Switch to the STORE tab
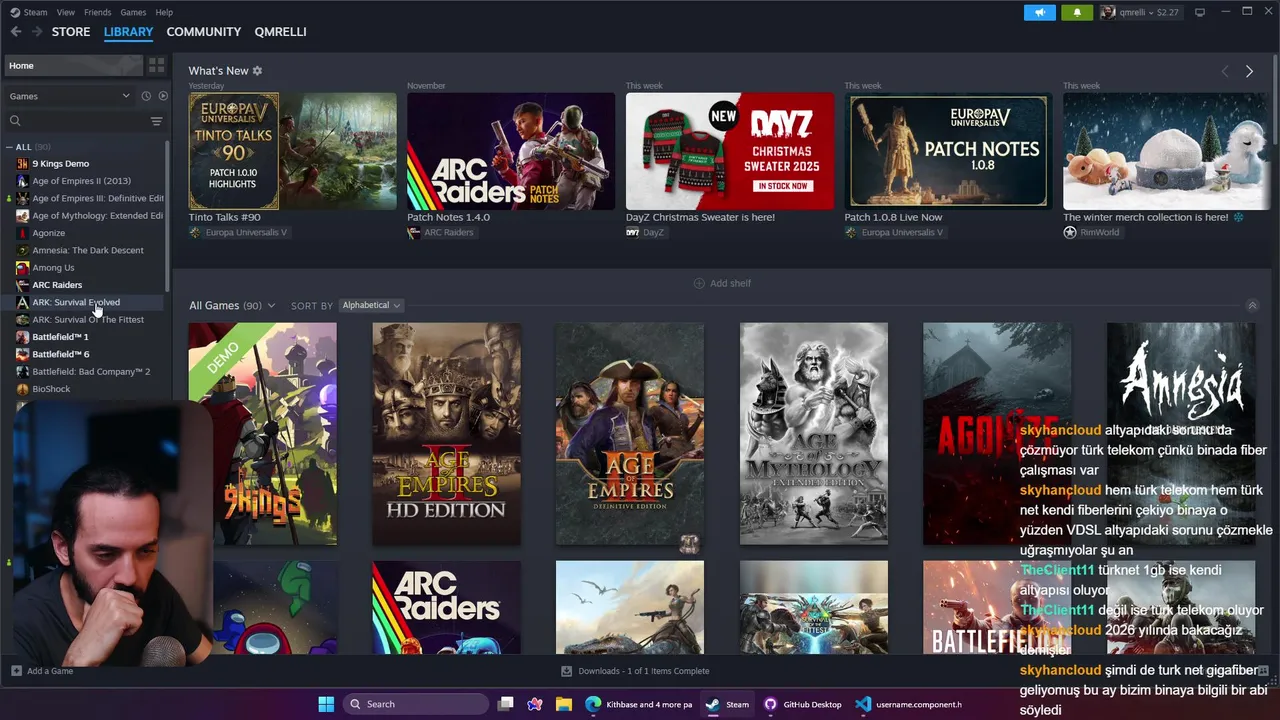 pos(71,32)
